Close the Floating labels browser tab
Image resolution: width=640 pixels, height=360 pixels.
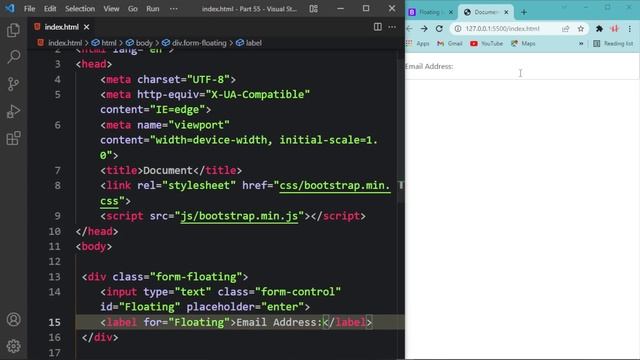(x=451, y=12)
